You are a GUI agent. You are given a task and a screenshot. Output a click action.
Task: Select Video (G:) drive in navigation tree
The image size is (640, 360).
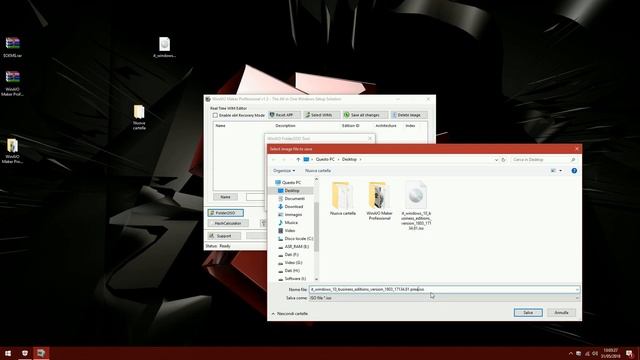[x=290, y=262]
